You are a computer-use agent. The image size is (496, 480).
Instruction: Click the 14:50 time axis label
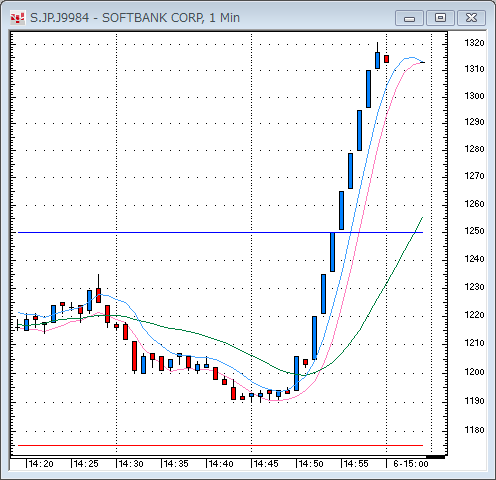311,464
